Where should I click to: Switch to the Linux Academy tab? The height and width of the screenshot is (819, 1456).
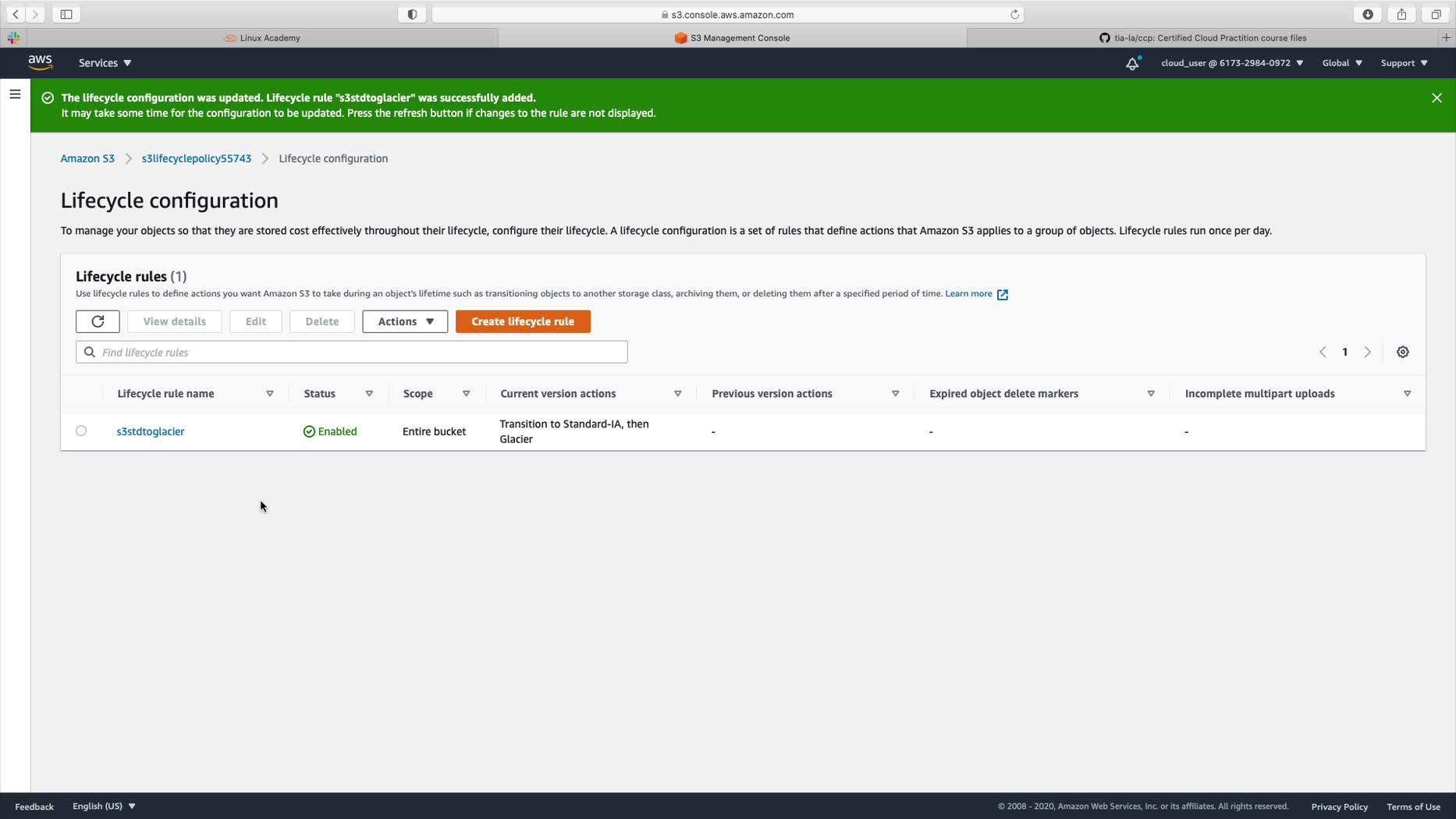click(262, 37)
